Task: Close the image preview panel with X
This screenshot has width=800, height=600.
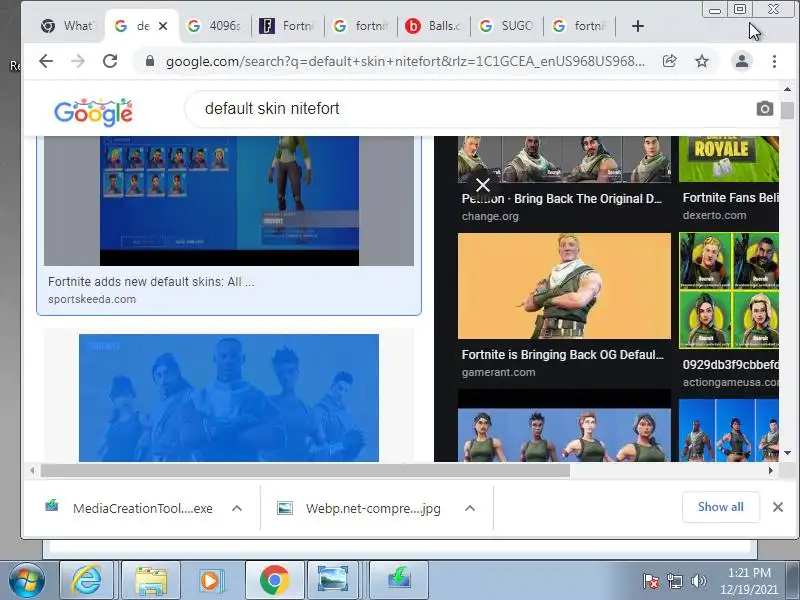Action: pyautogui.click(x=483, y=185)
